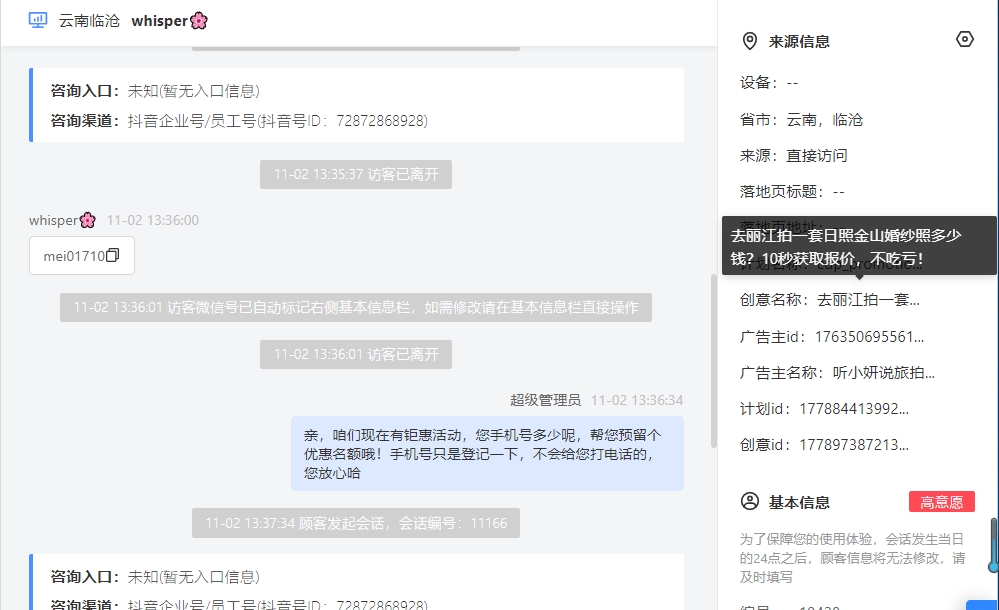The image size is (999, 610).
Task: Click the 11-02 13:36:00 message timestamp
Action: (153, 220)
